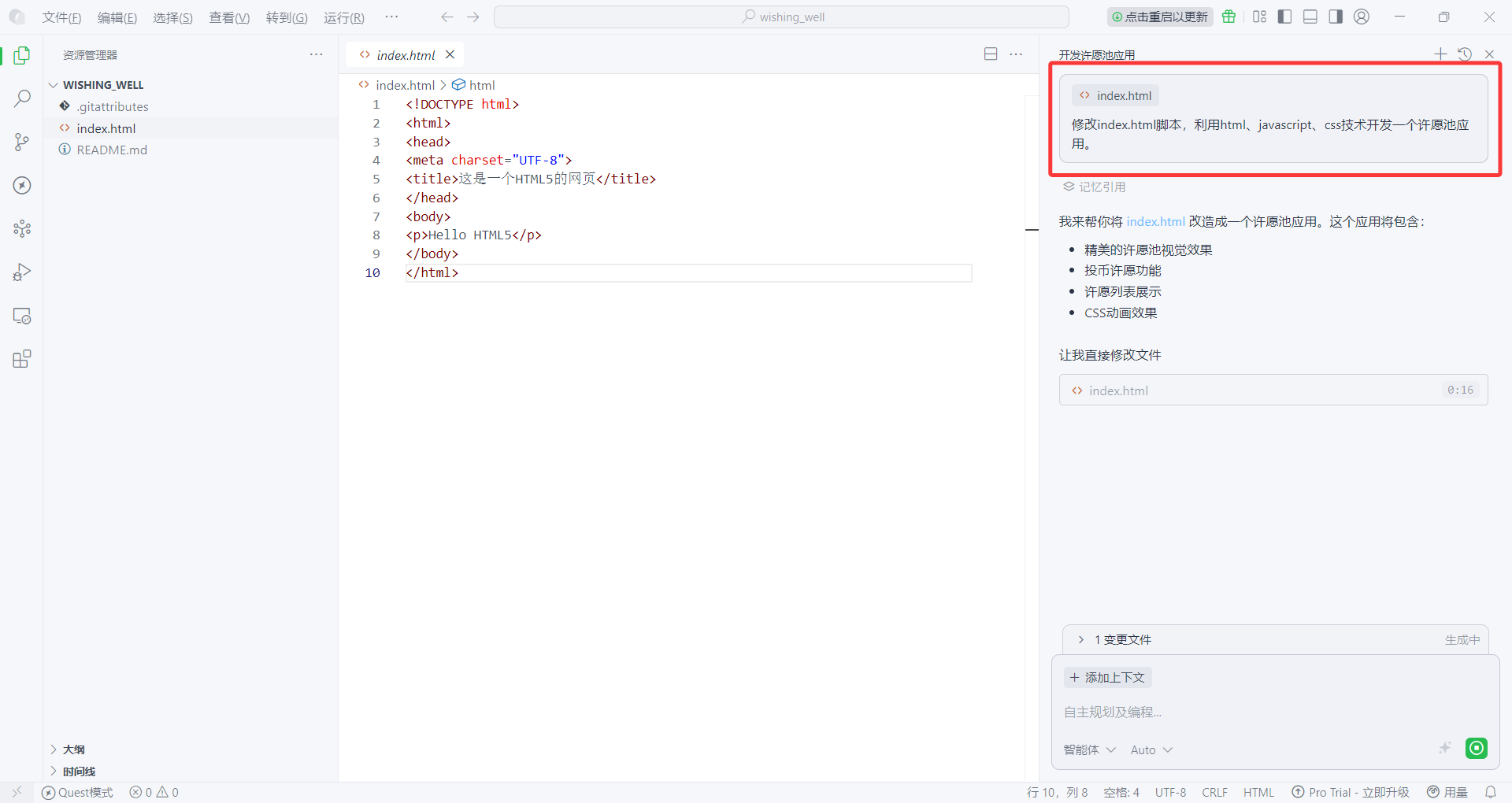1512x803 pixels.
Task: Start a new chat with plus icon
Action: pyautogui.click(x=1440, y=54)
